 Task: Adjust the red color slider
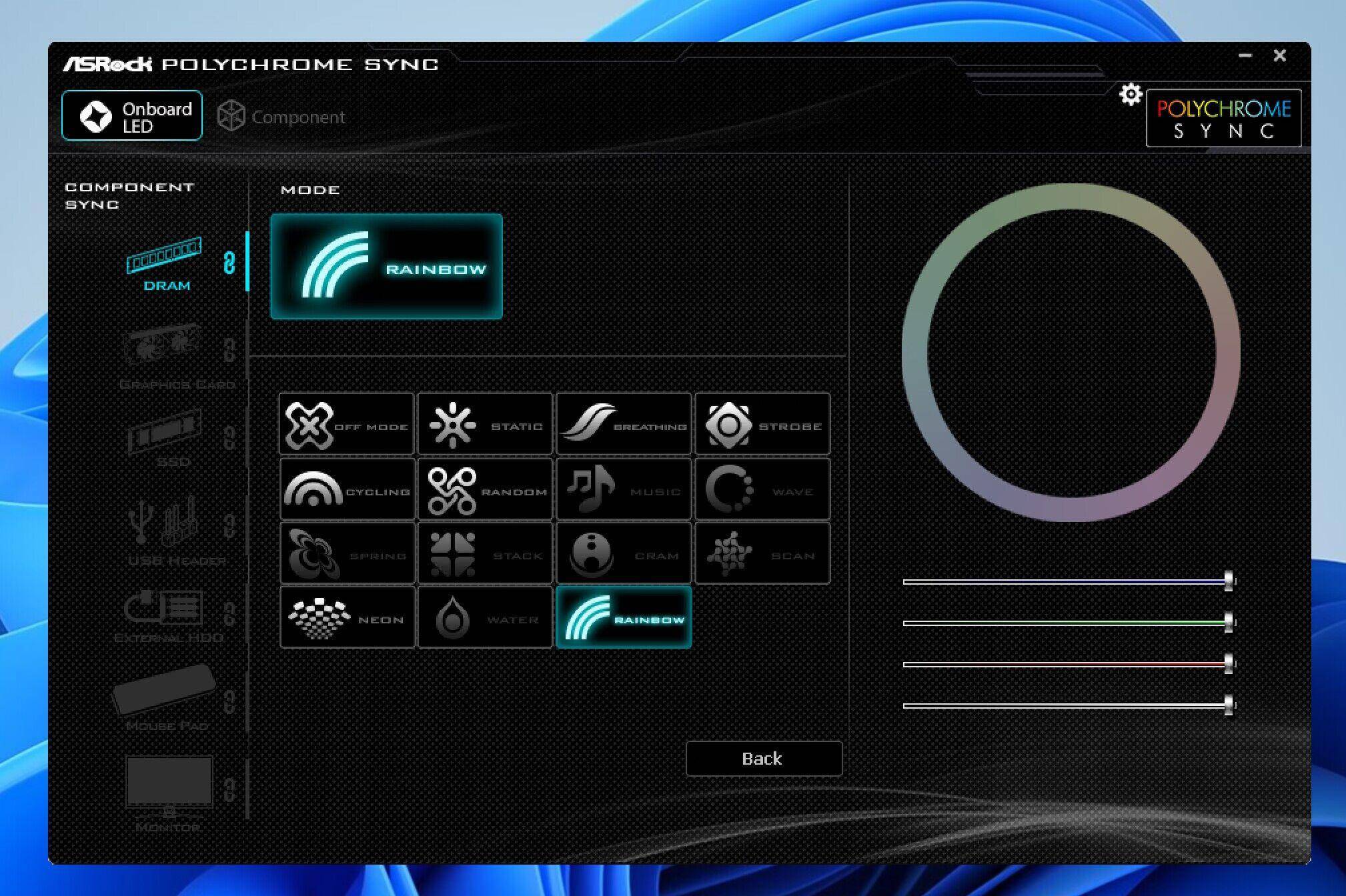coord(1069,664)
